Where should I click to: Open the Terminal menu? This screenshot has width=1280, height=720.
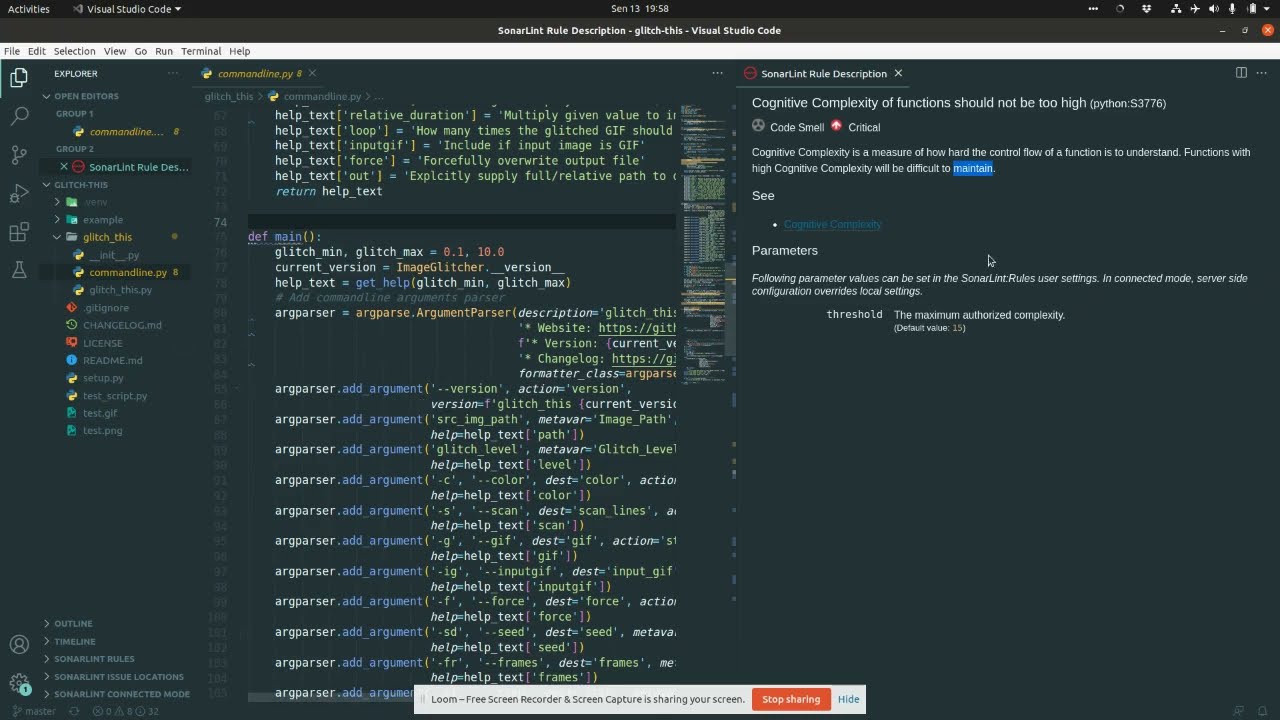(x=201, y=51)
